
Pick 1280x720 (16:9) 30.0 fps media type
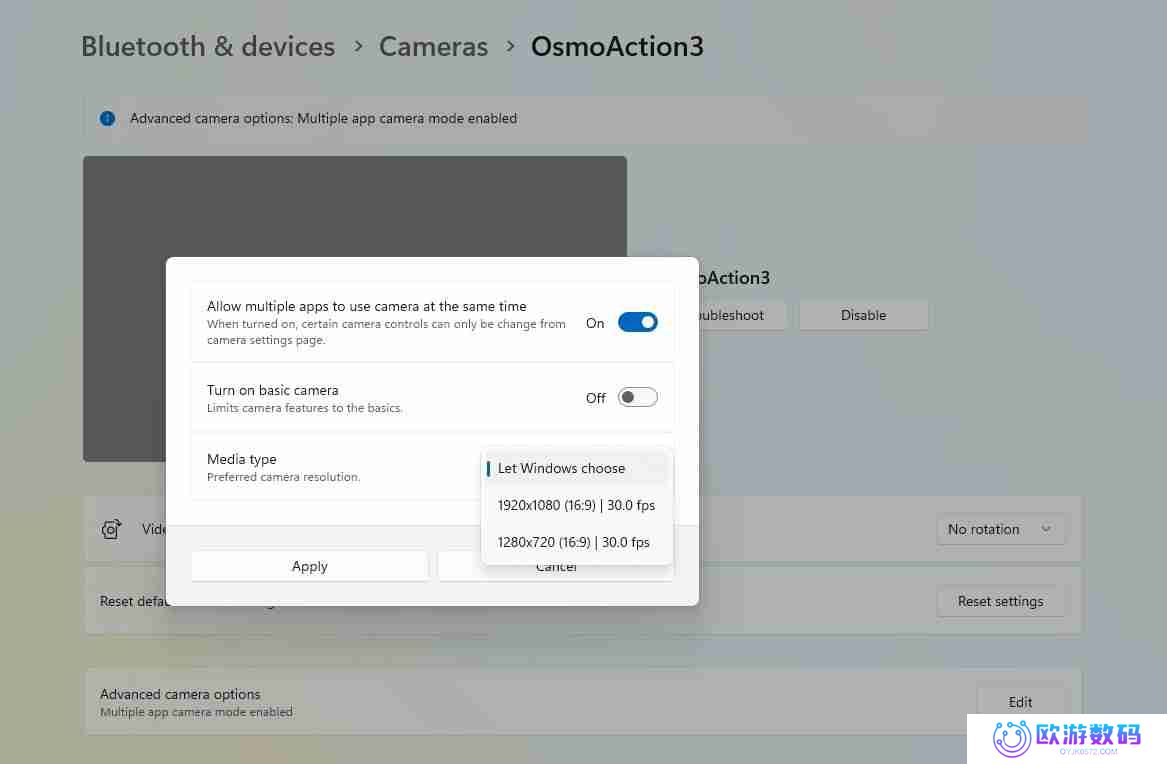pos(573,542)
